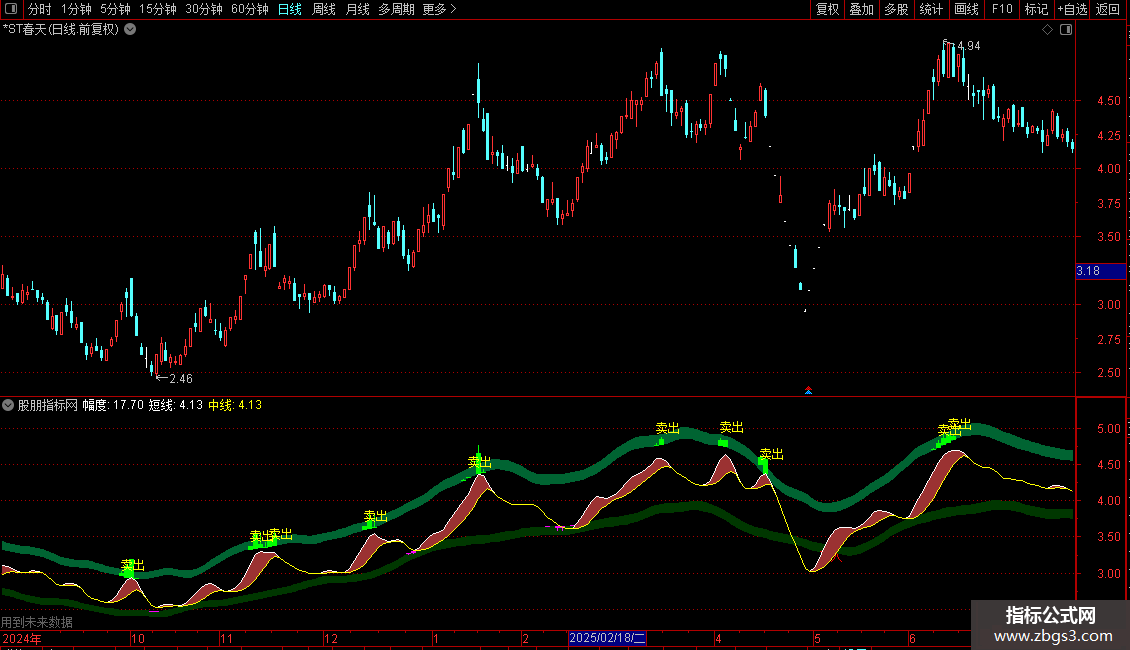This screenshot has width=1130, height=650.
Task: Click the *ST春天(日线.前复权) title text
Action: (x=61, y=30)
